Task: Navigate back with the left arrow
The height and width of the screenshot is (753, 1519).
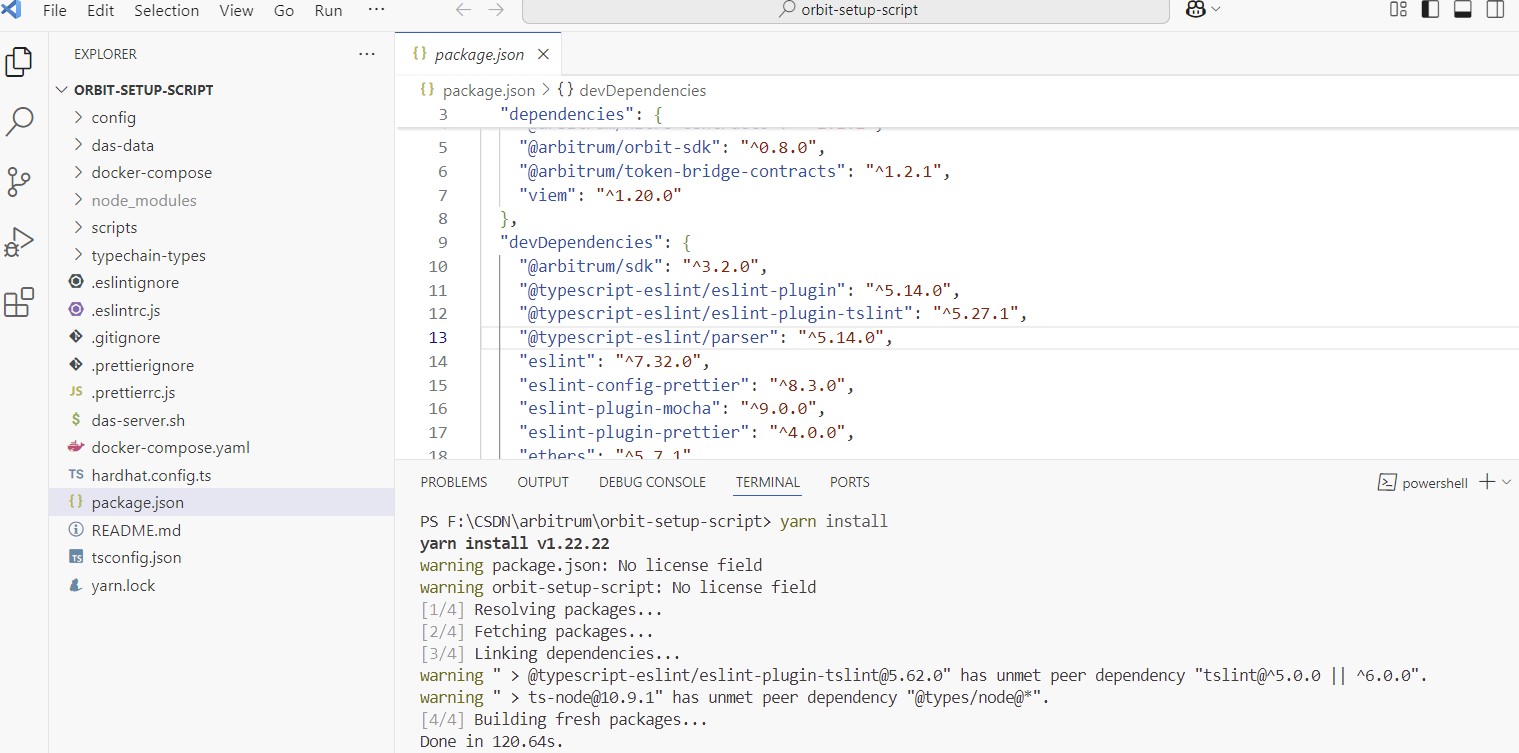Action: [463, 10]
